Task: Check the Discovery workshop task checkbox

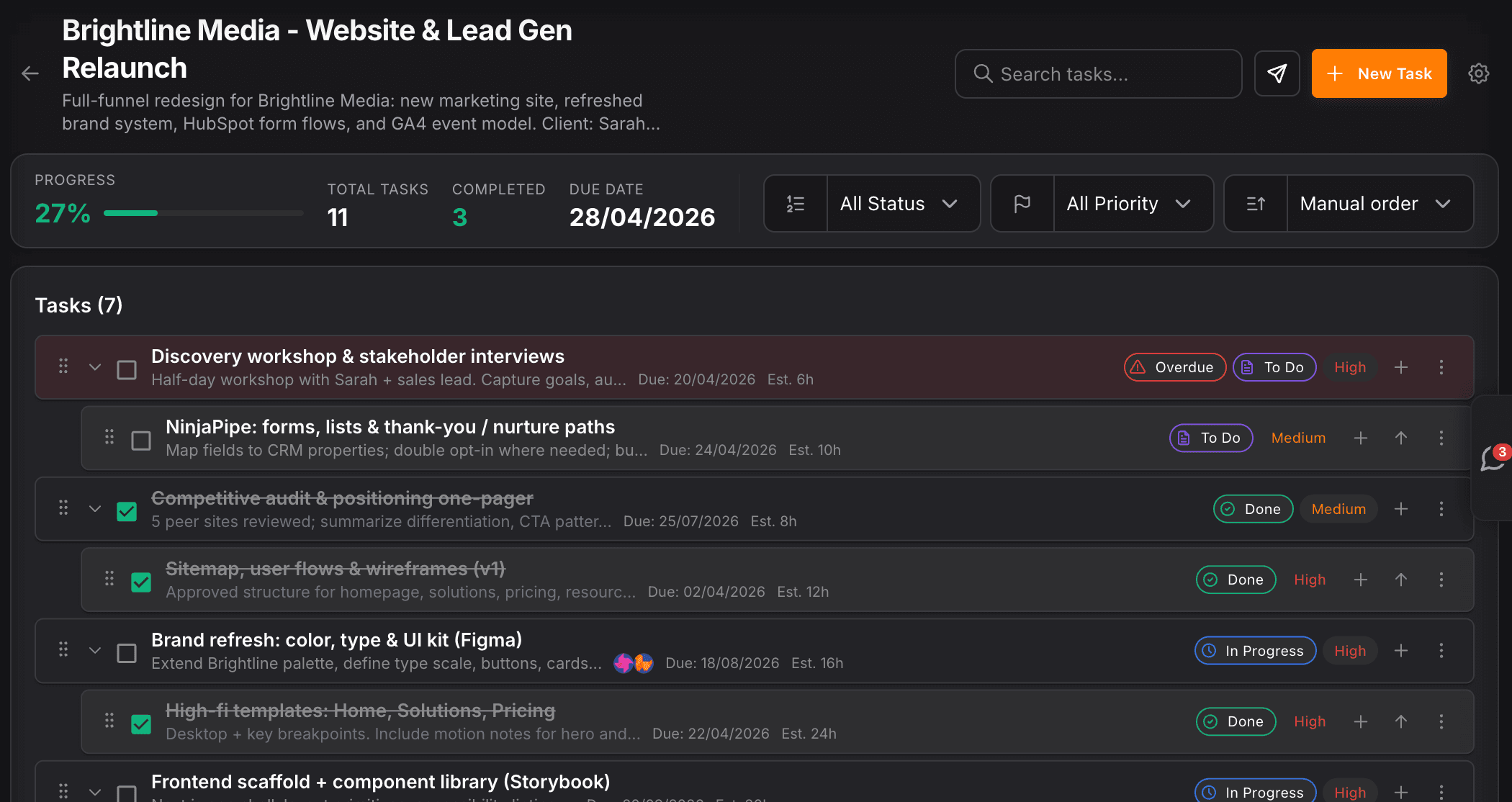Action: coord(127,370)
